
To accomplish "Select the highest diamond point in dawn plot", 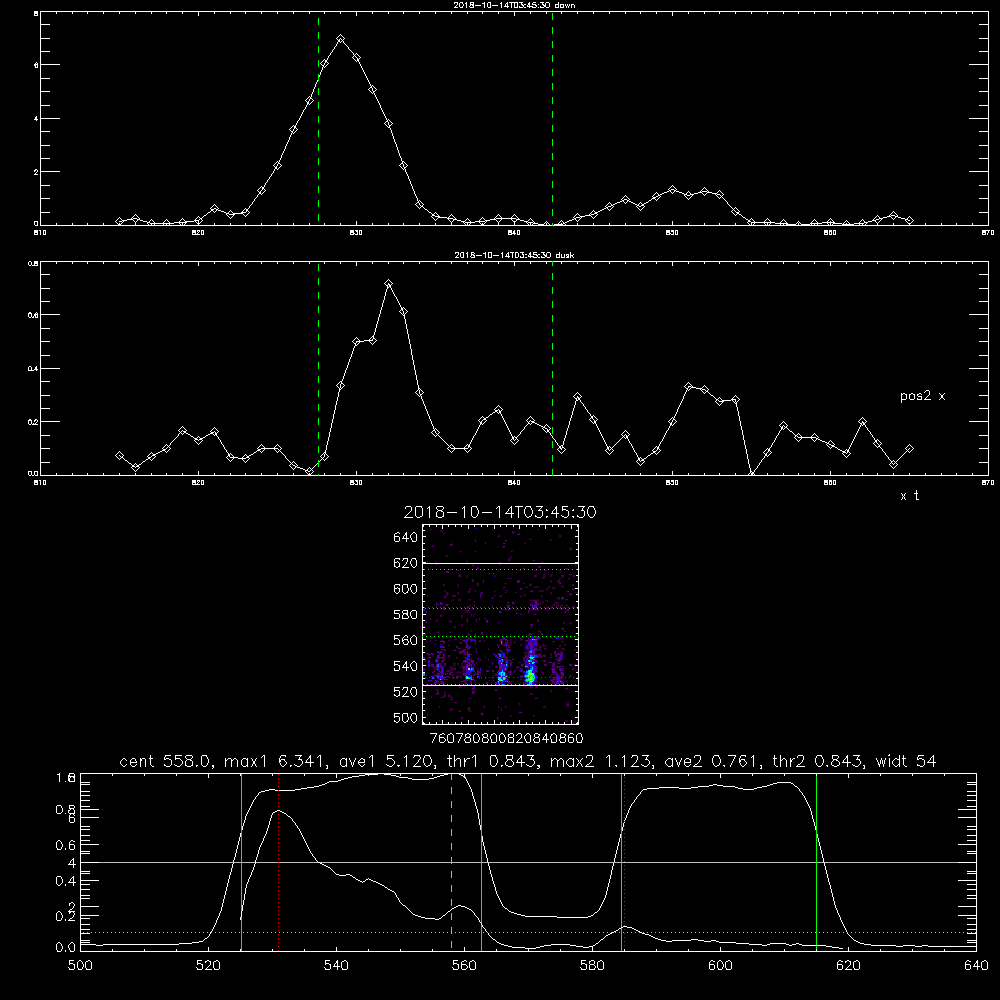I will click(x=341, y=39).
